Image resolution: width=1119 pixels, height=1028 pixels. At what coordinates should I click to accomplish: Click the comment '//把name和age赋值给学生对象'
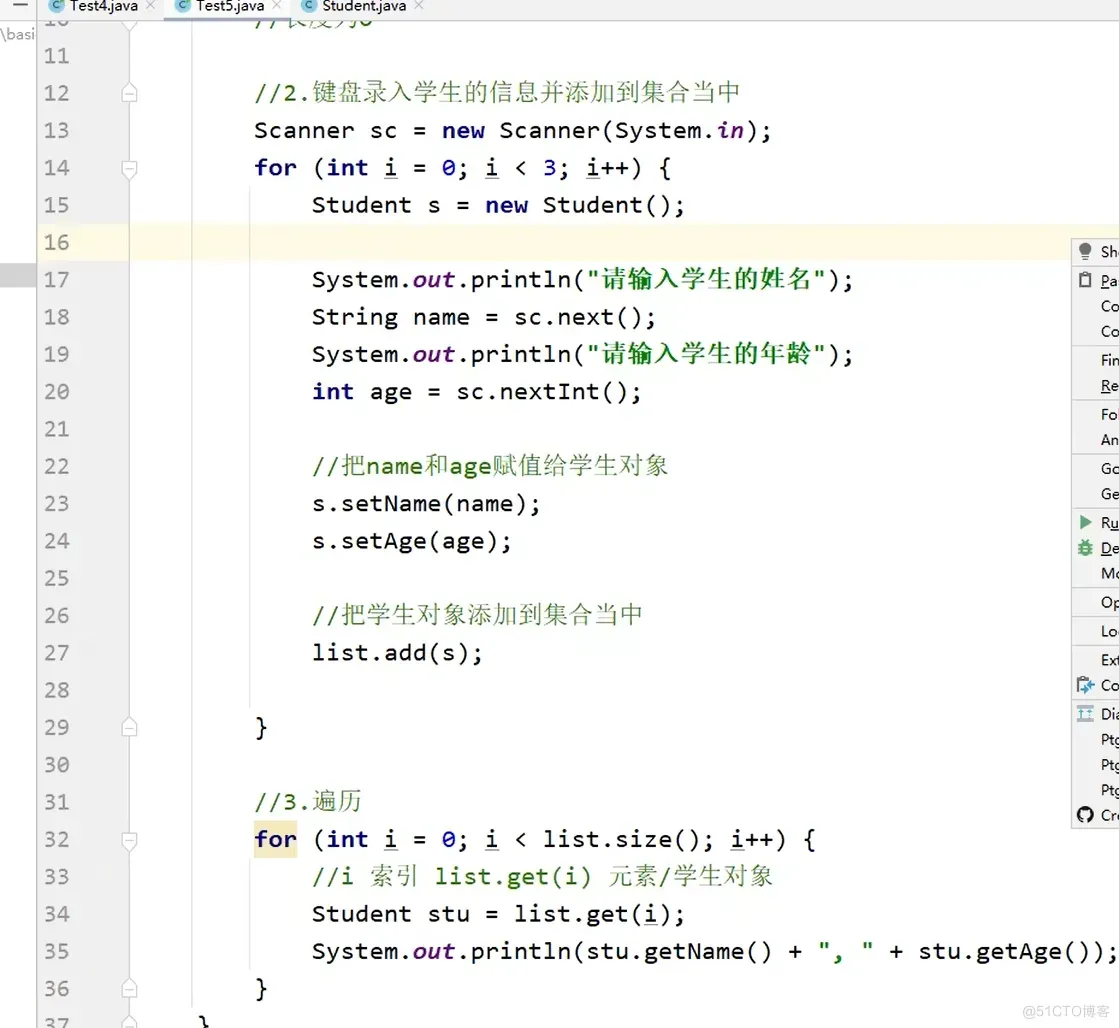pos(490,466)
